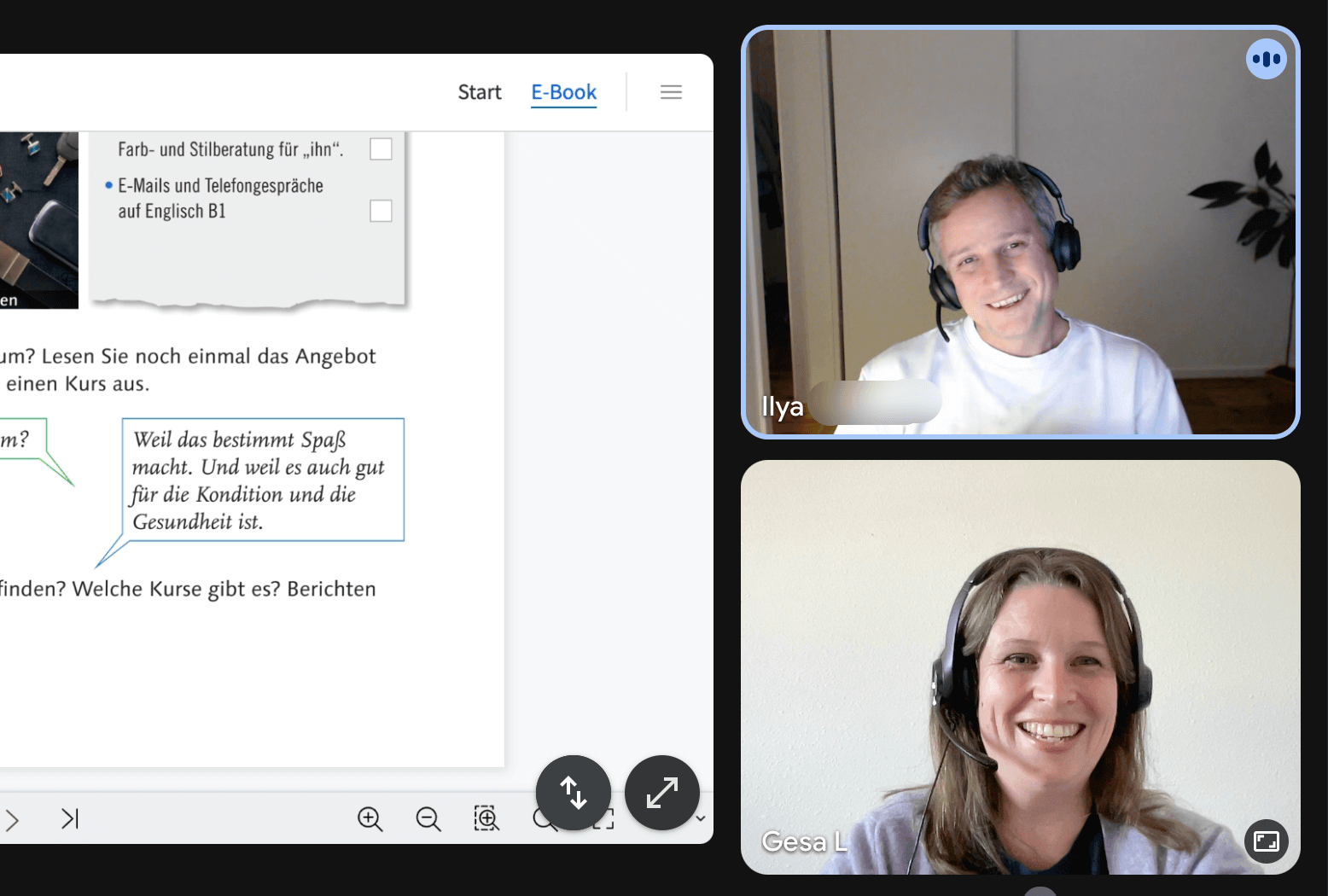
Task: Tick the checkbox for 'E-Mails und Telefongespräche'
Action: (380, 211)
